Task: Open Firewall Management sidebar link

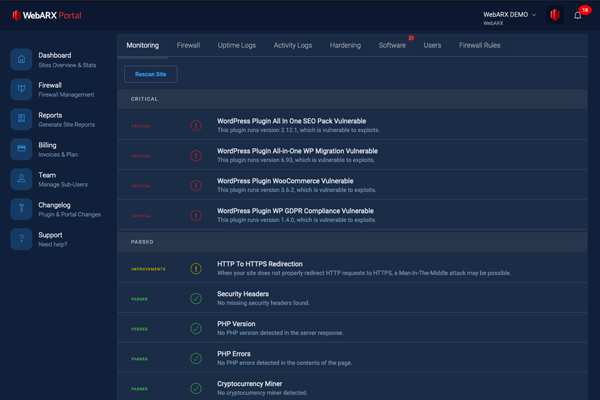Action: [66, 90]
